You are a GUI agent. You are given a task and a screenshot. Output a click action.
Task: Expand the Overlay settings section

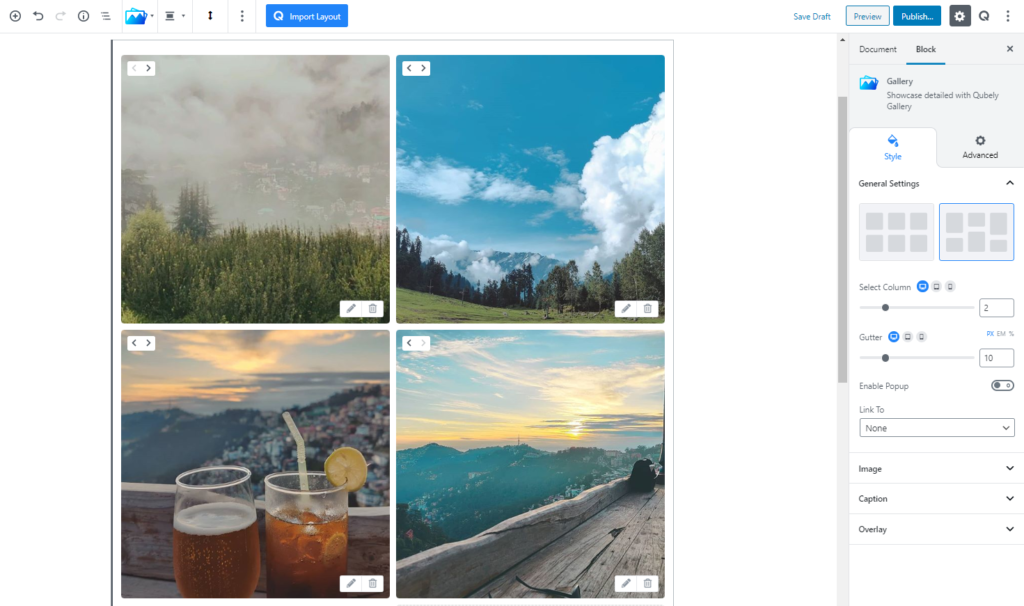click(936, 530)
